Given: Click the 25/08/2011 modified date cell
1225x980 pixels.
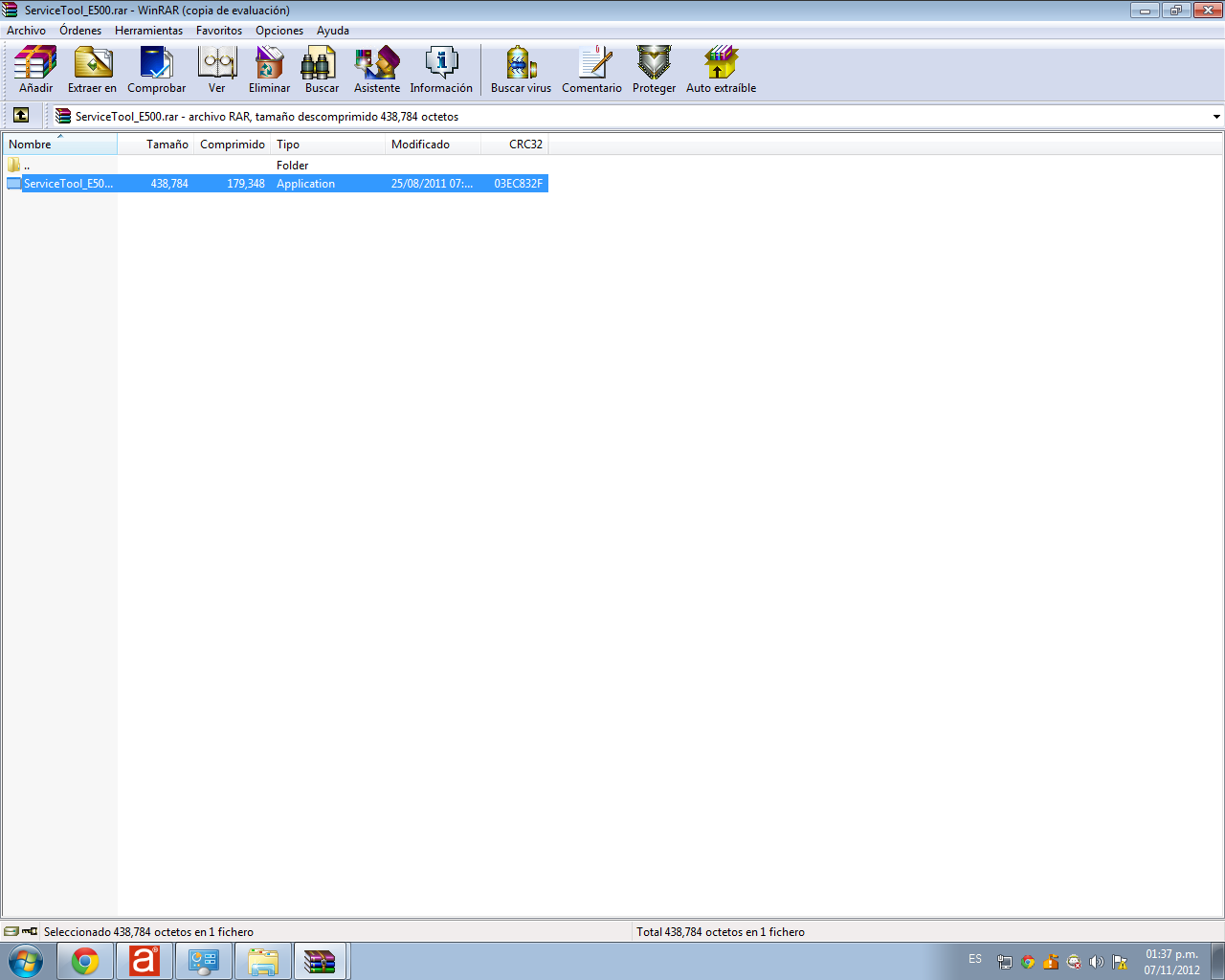Looking at the screenshot, I should pyautogui.click(x=432, y=184).
